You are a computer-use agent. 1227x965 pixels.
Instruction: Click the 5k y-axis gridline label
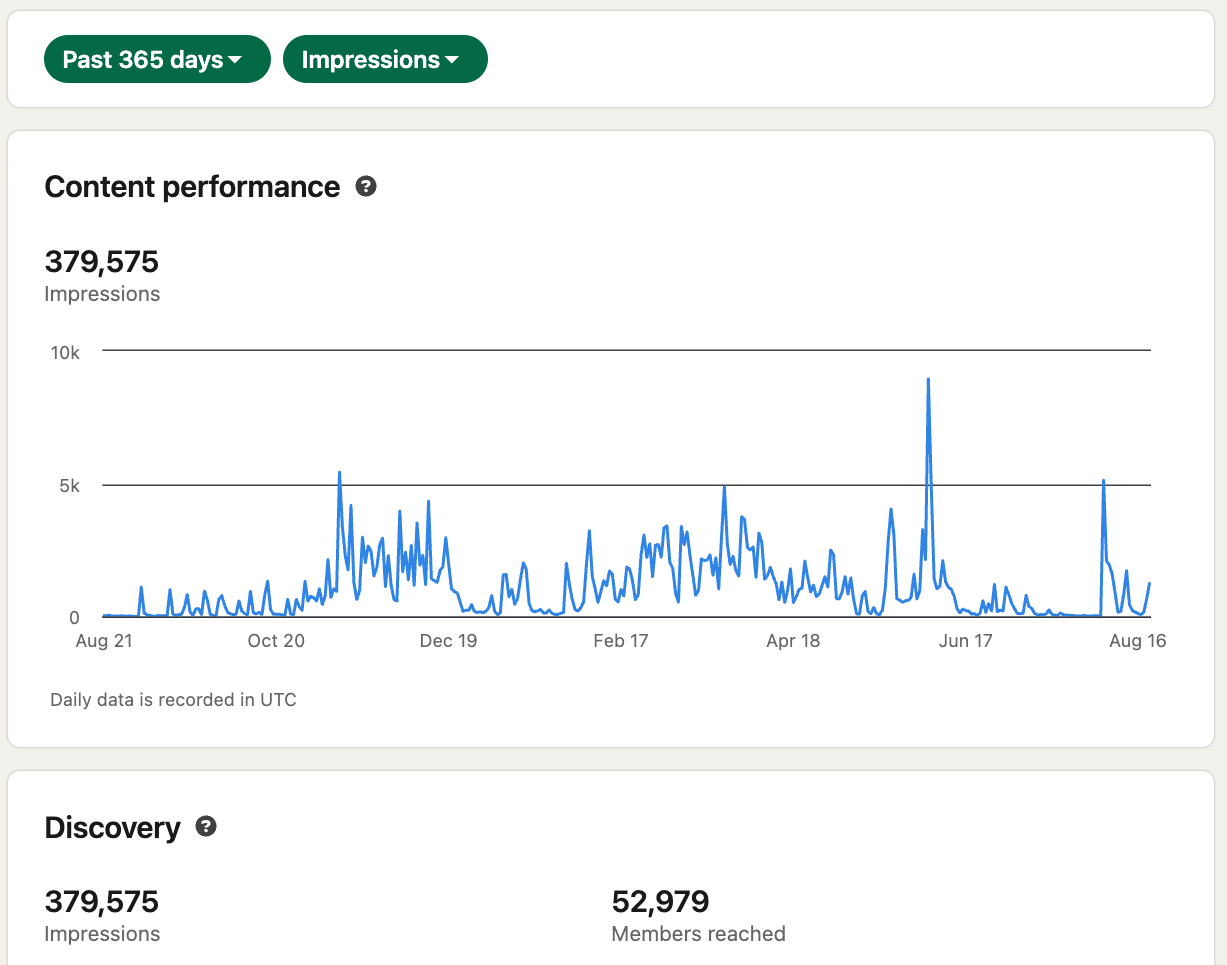point(70,486)
